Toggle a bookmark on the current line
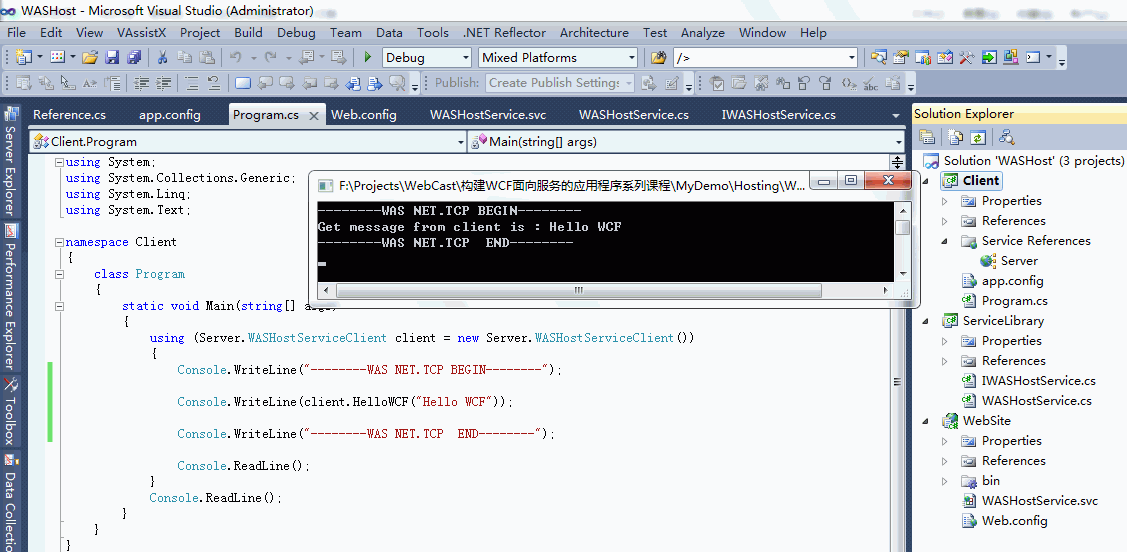 243,83
